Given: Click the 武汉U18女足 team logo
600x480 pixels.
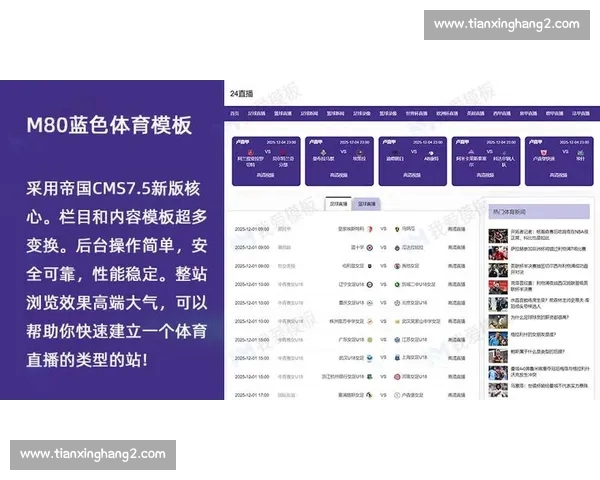Looking at the screenshot, I should coord(370,358).
